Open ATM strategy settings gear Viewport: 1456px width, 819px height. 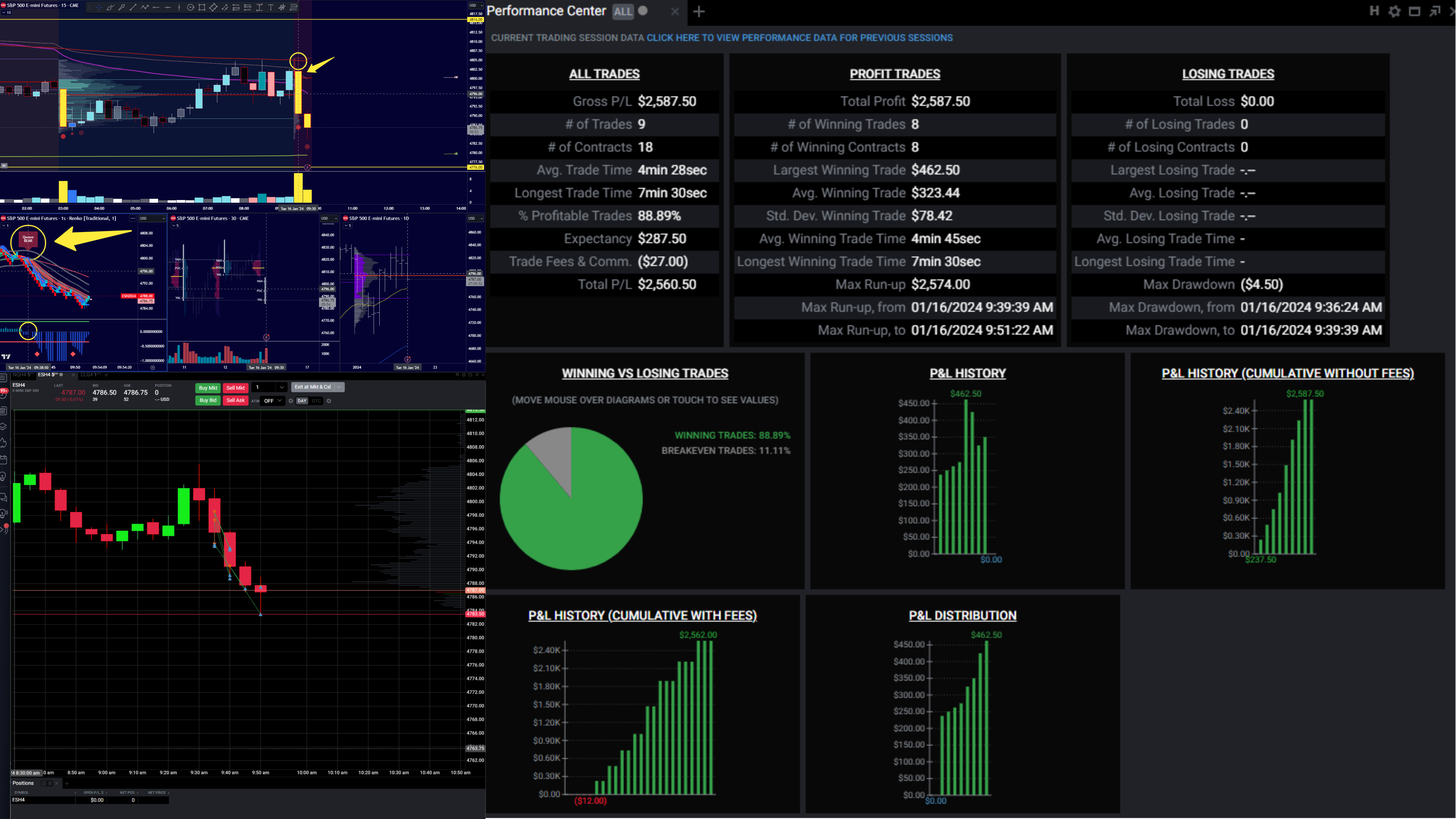[x=291, y=401]
